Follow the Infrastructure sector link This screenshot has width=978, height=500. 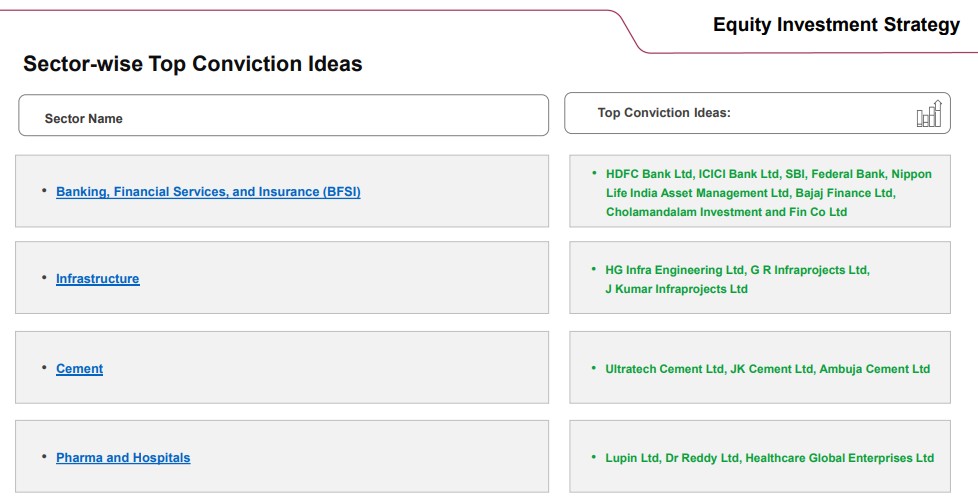[x=98, y=279]
